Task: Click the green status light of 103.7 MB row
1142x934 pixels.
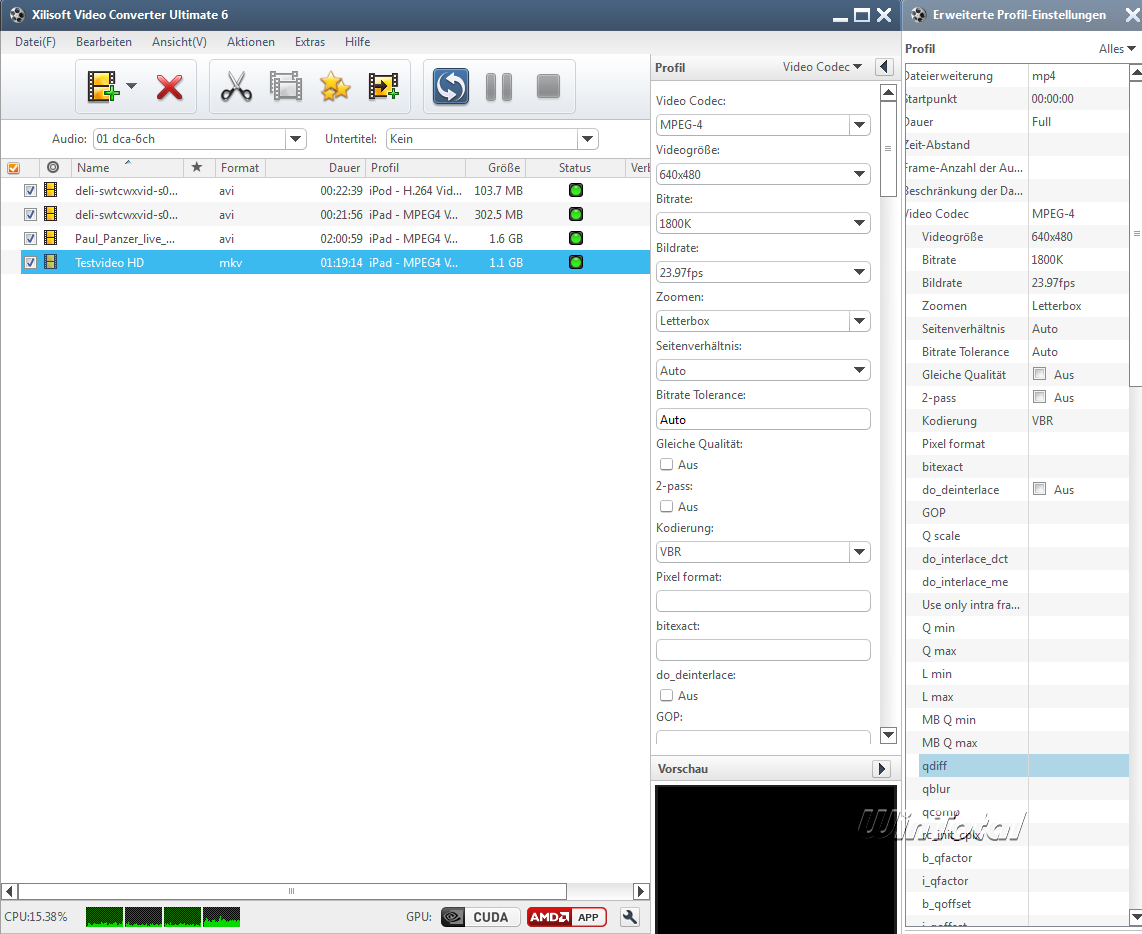Action: (575, 190)
